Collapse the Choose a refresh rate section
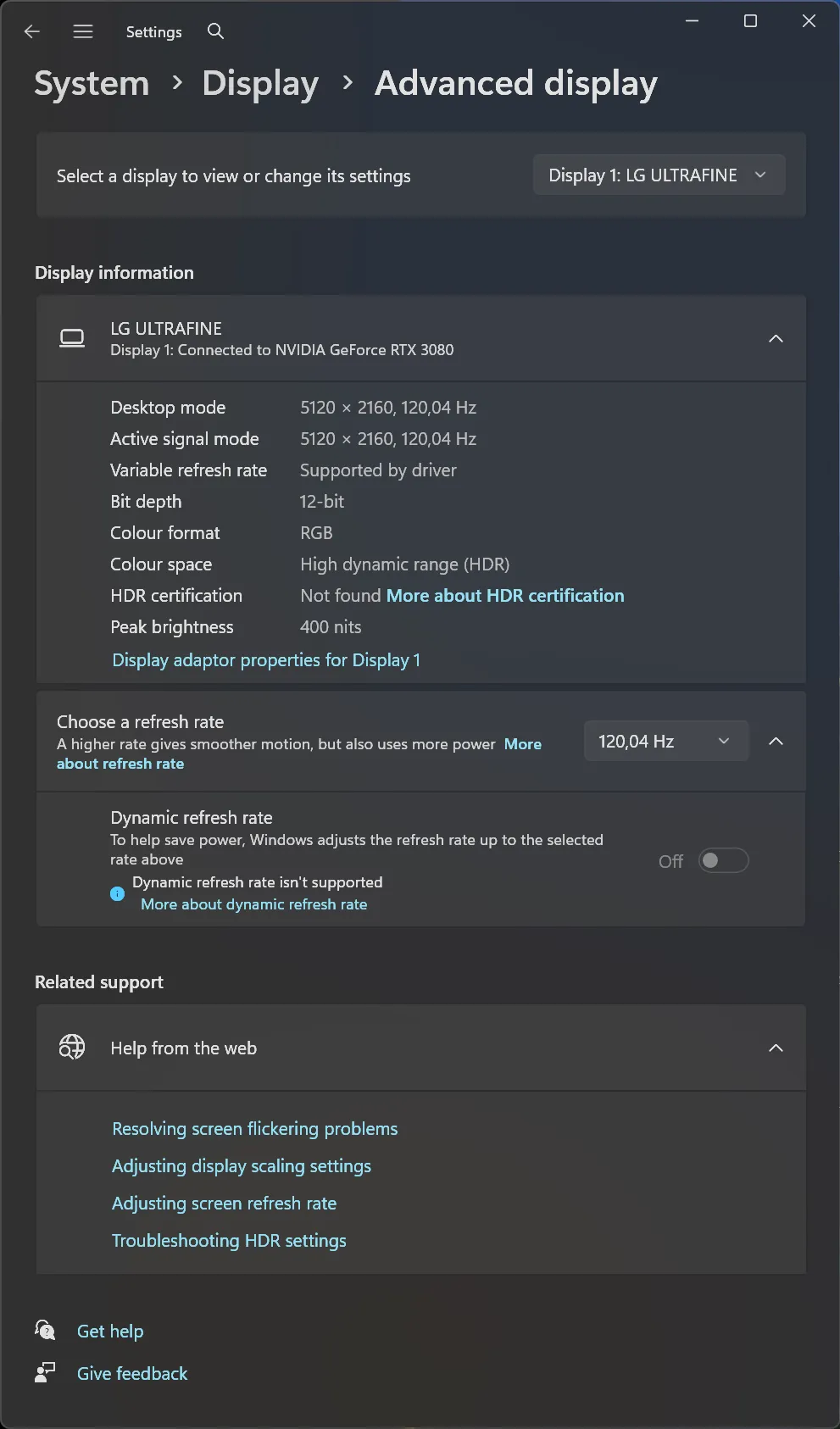This screenshot has width=840, height=1429. pos(776,741)
